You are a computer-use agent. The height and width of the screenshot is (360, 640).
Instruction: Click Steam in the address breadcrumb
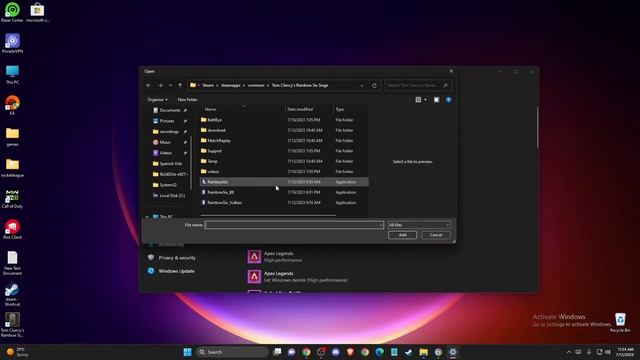[x=208, y=85]
